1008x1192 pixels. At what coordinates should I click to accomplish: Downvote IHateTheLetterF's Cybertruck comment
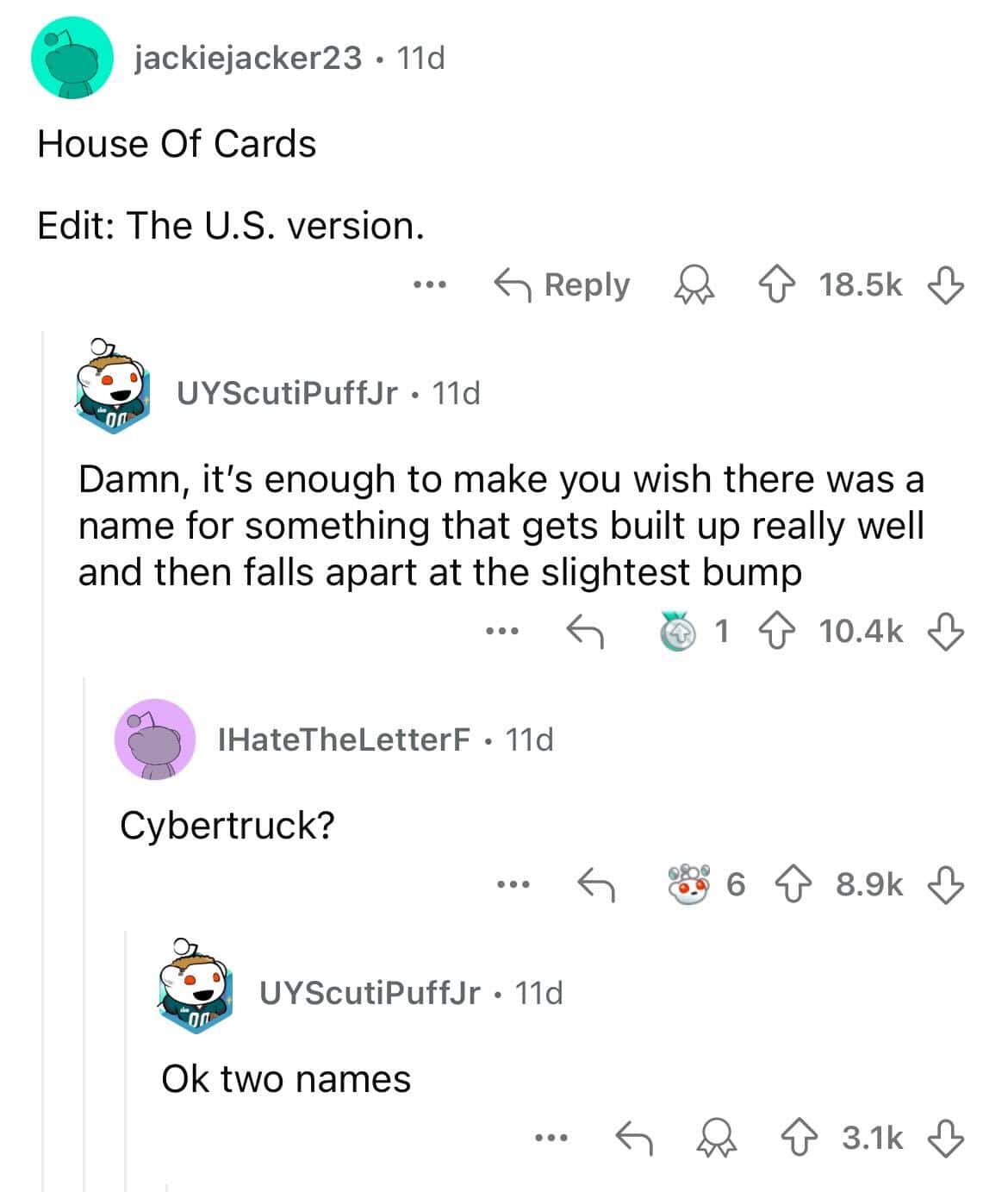(x=945, y=884)
